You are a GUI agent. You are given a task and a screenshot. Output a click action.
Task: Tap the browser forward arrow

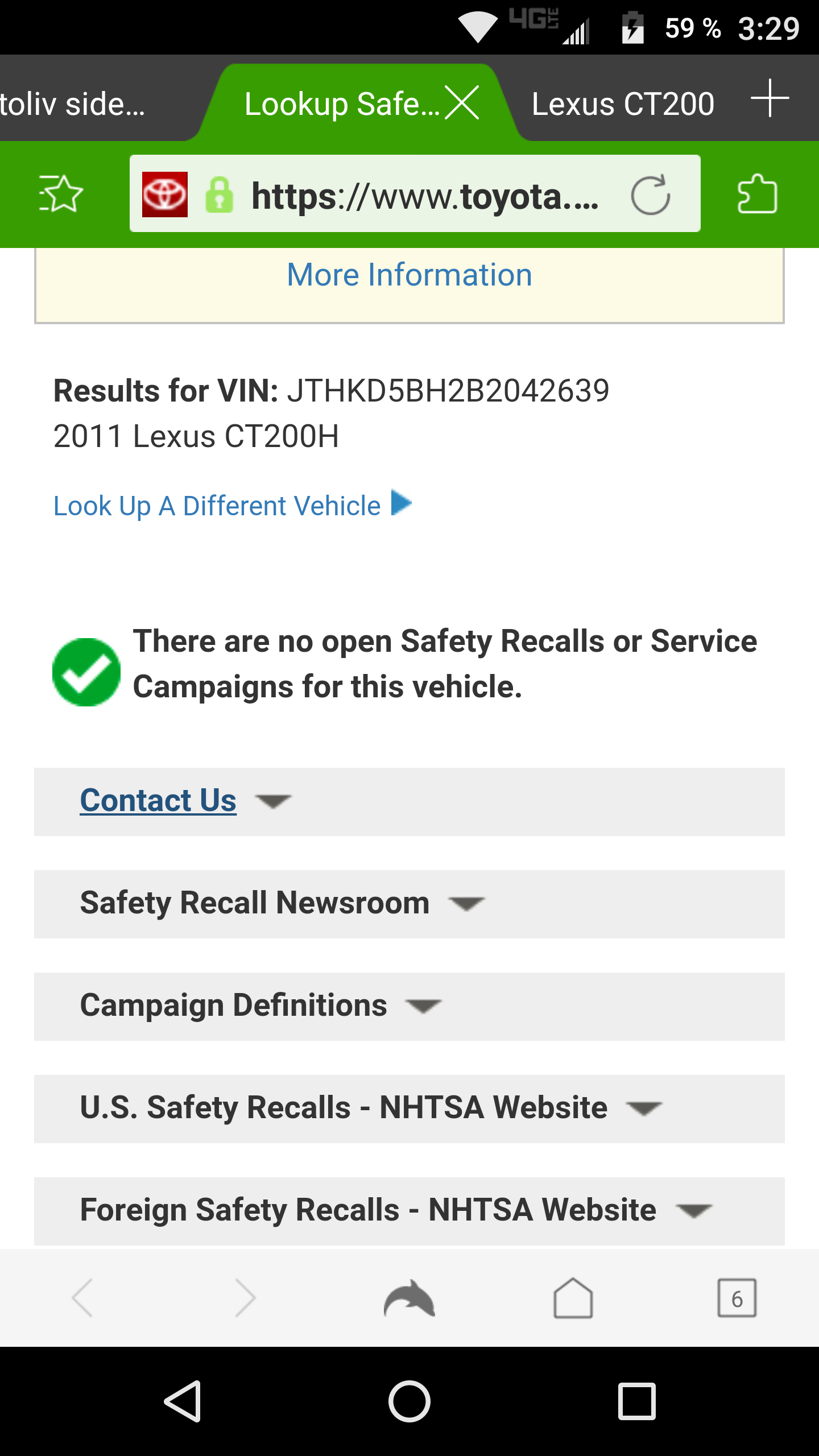[245, 1298]
